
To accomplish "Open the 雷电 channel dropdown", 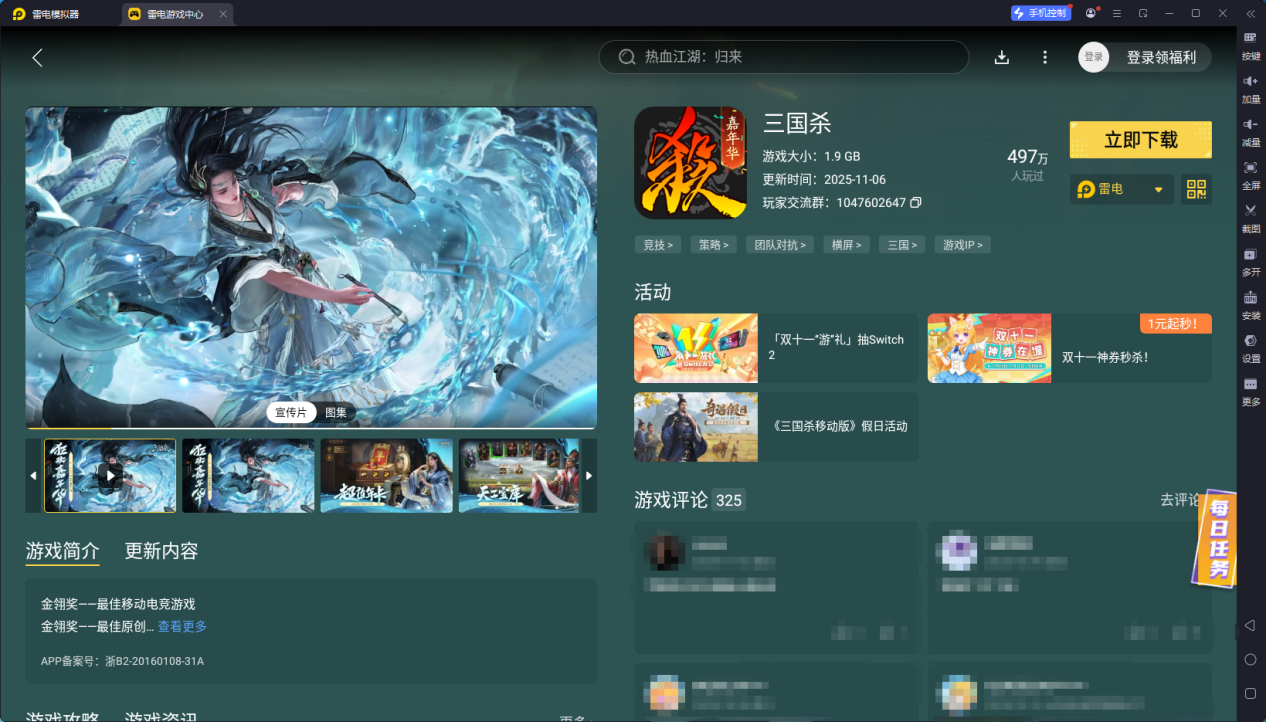I will pyautogui.click(x=1120, y=189).
